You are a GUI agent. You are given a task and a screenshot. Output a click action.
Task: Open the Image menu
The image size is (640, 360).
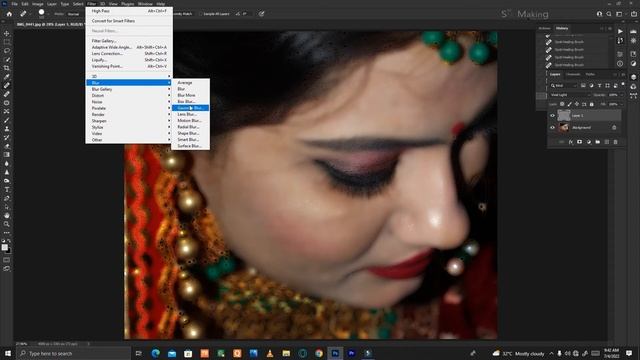click(x=37, y=4)
